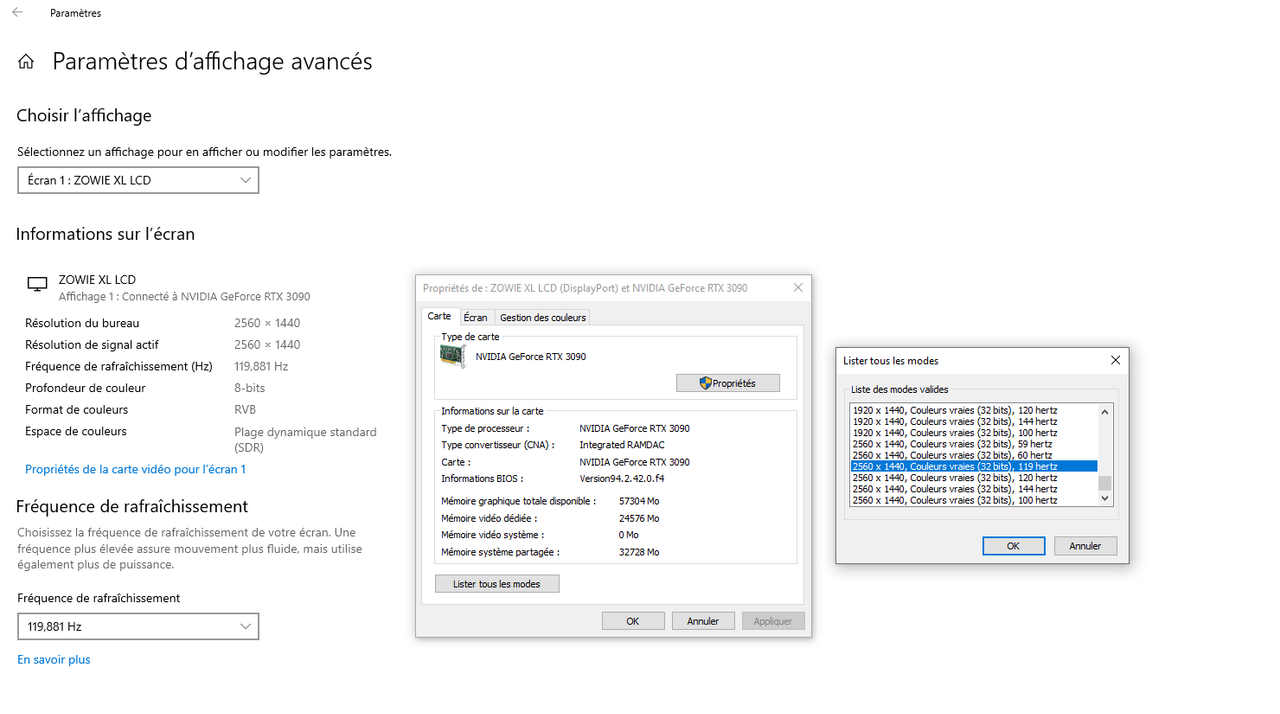Click the 119,881 Hz value in Informations sur l'écran
The height and width of the screenshot is (714, 1280).
coord(261,366)
